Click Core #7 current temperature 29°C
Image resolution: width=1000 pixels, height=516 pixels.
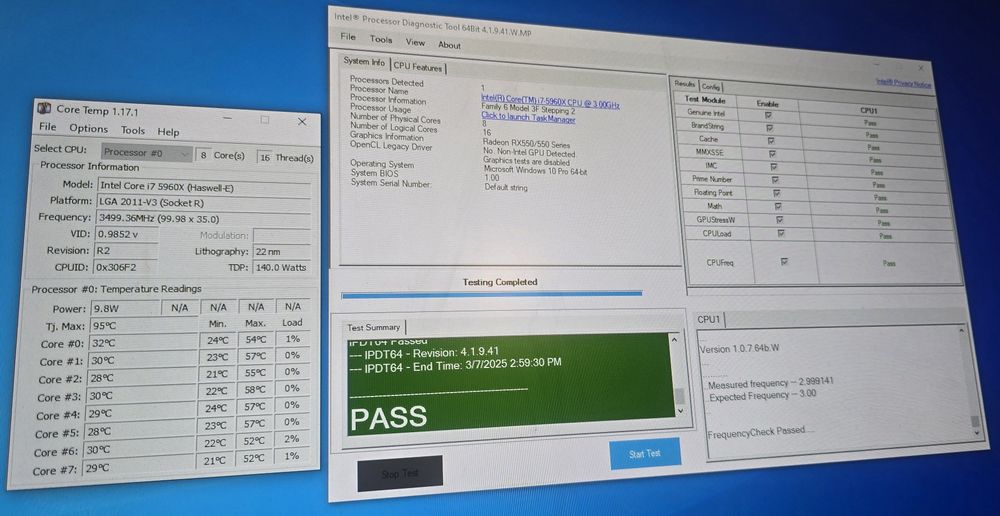139,468
